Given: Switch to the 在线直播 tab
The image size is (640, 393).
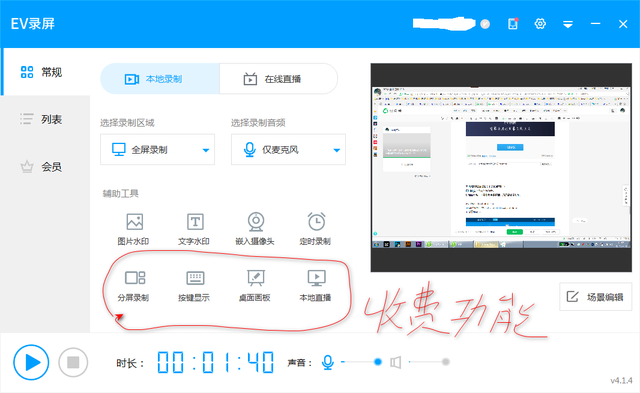Looking at the screenshot, I should tap(278, 79).
